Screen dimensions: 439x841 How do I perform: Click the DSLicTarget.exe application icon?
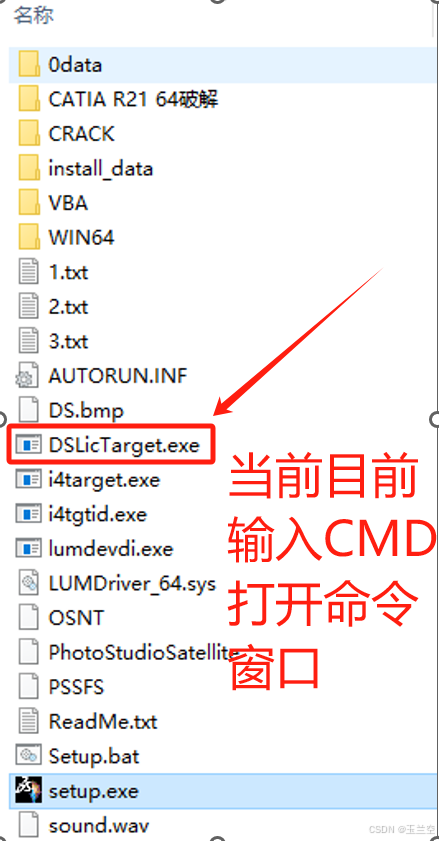28,445
